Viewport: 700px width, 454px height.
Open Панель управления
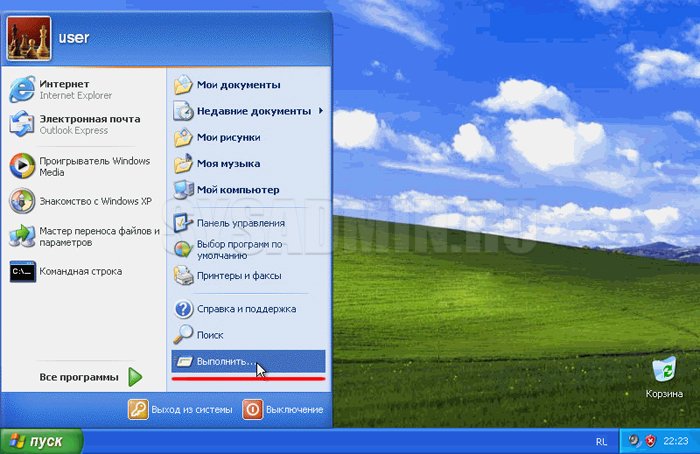(240, 223)
